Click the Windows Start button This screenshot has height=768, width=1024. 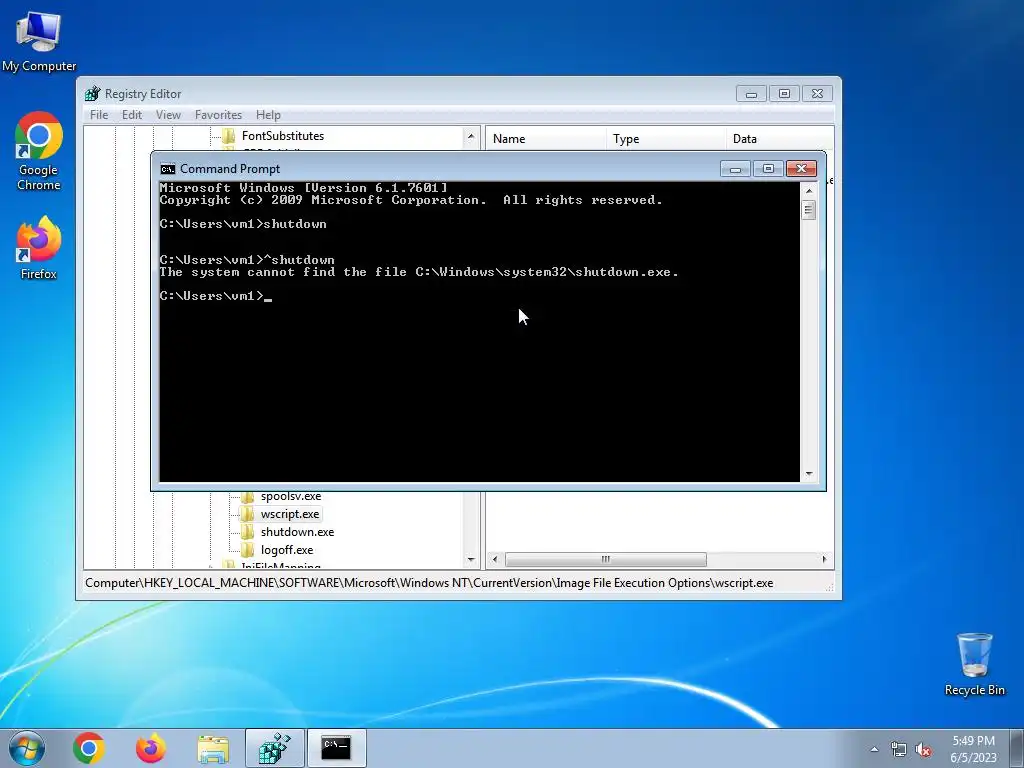[27, 748]
